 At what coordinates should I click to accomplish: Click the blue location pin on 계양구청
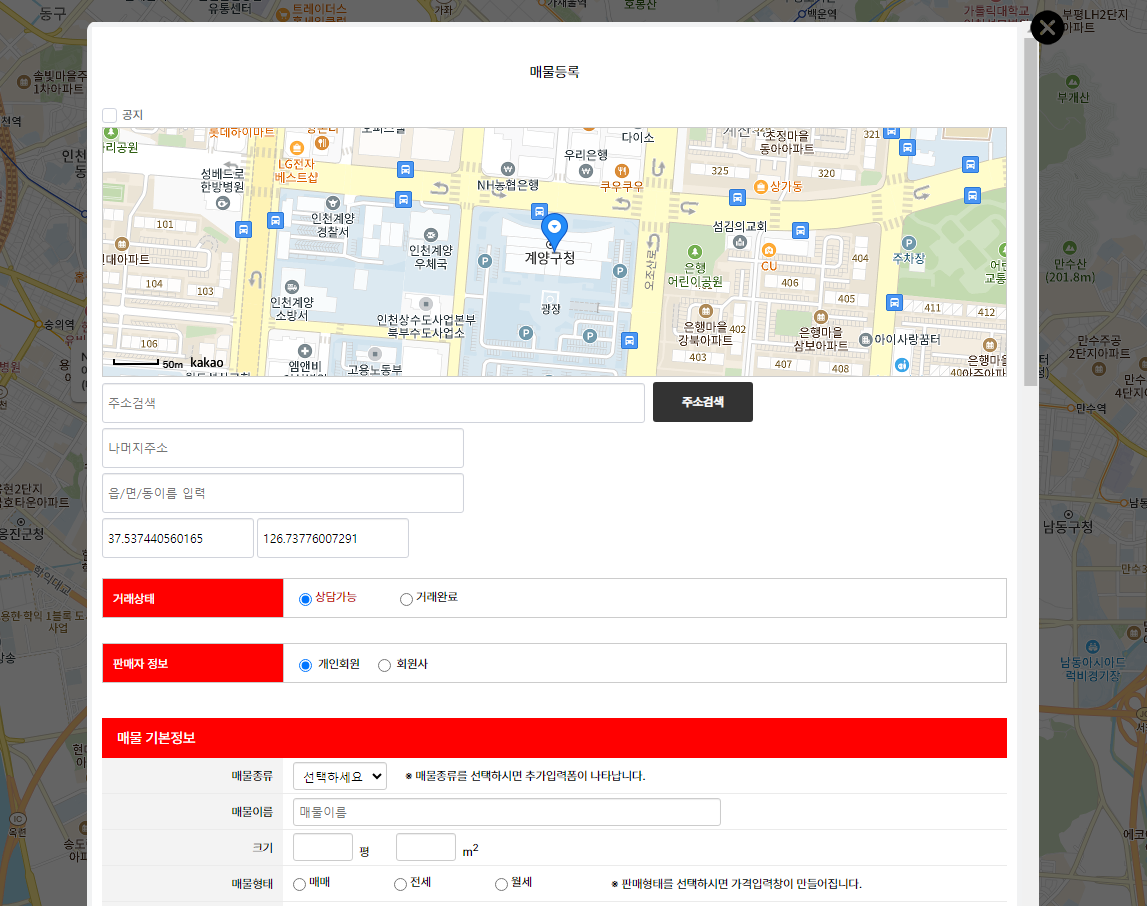pos(553,229)
